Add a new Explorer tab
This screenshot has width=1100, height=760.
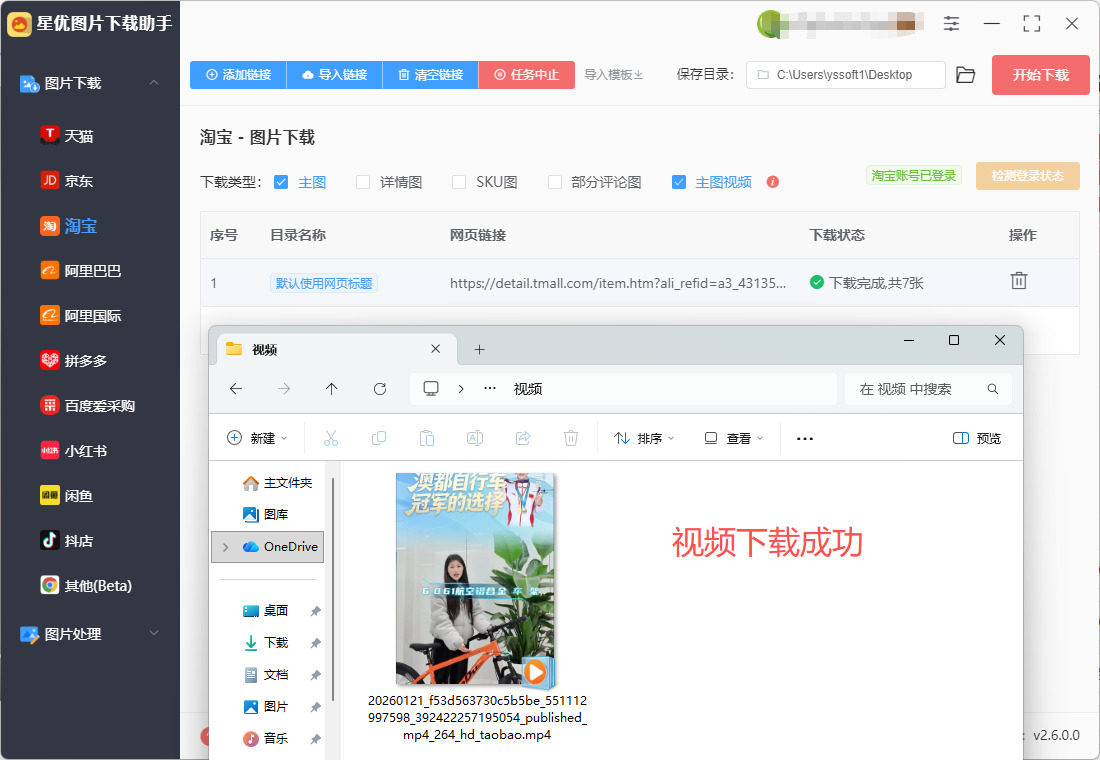[x=480, y=349]
